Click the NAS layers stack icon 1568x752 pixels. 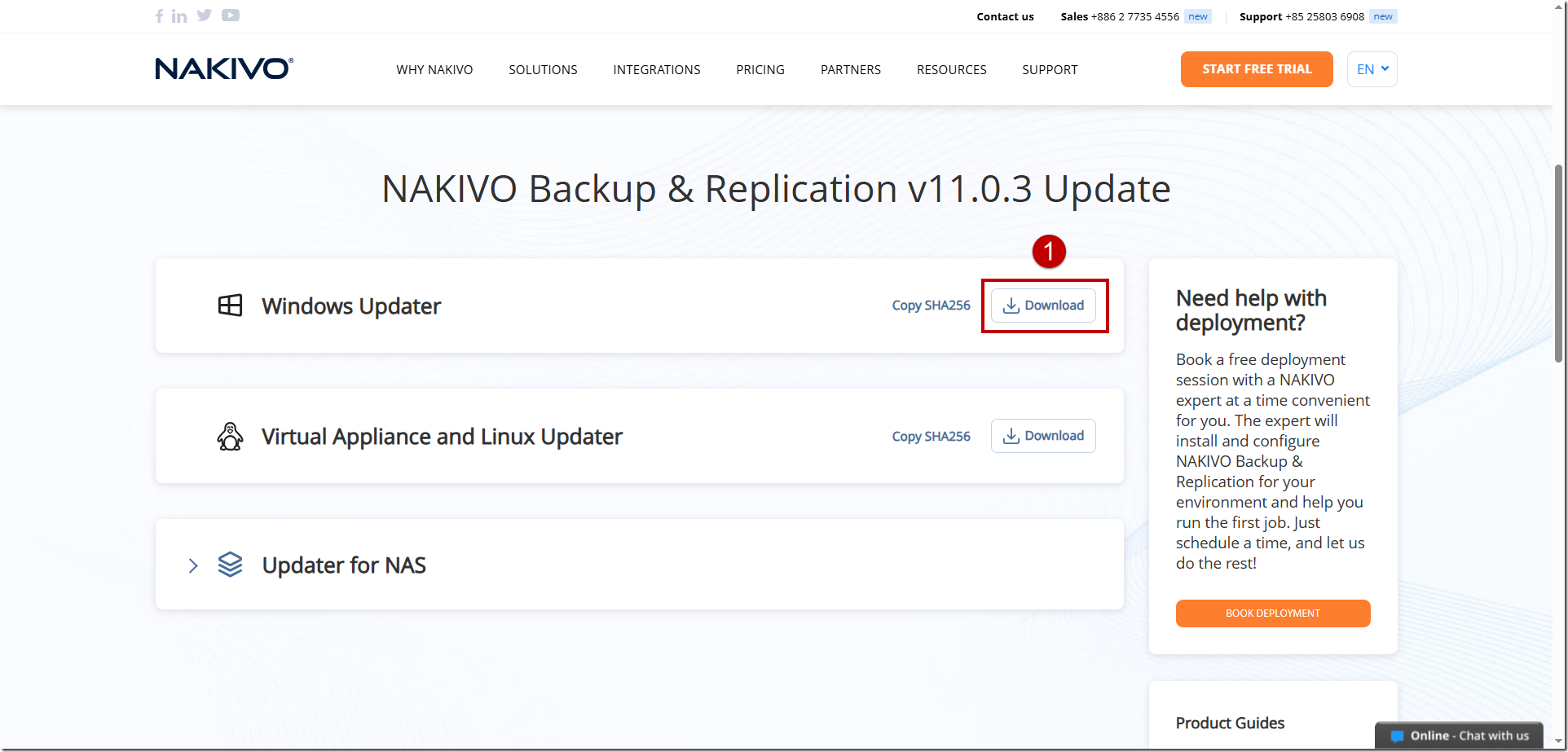(x=231, y=565)
